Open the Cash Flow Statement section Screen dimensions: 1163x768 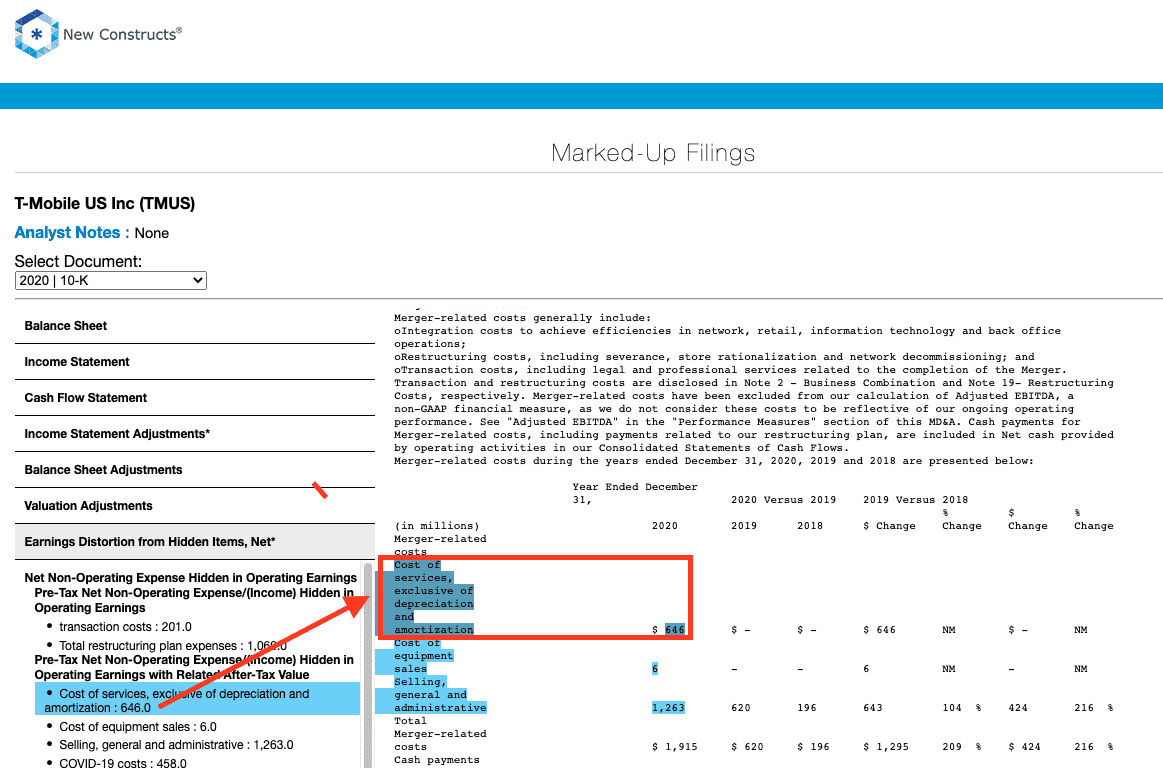pos(194,398)
